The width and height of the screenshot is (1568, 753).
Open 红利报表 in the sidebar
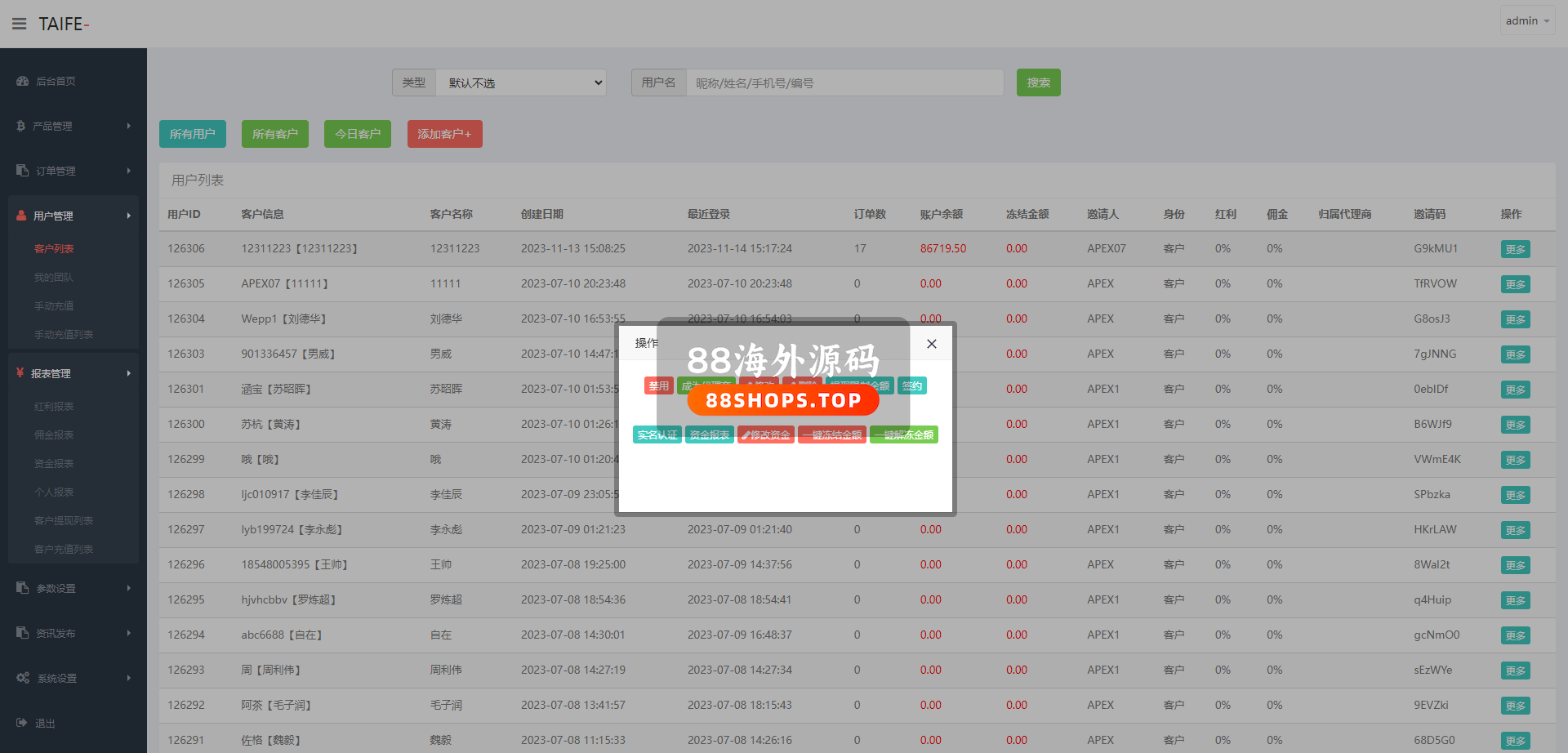tap(54, 407)
